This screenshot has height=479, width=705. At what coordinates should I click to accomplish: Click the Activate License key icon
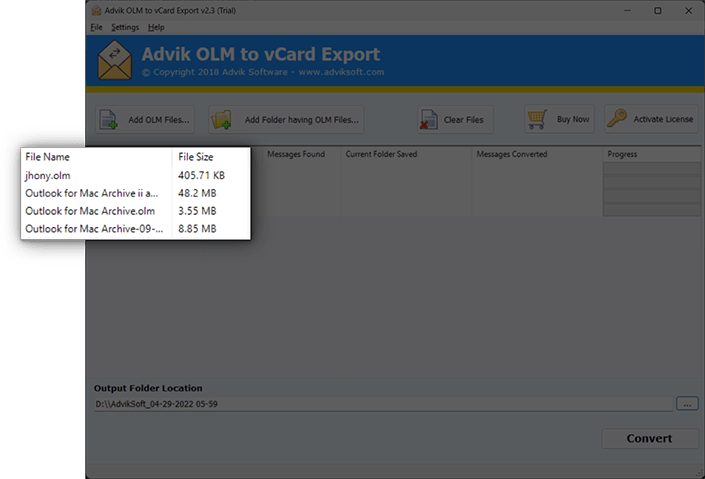tap(617, 119)
